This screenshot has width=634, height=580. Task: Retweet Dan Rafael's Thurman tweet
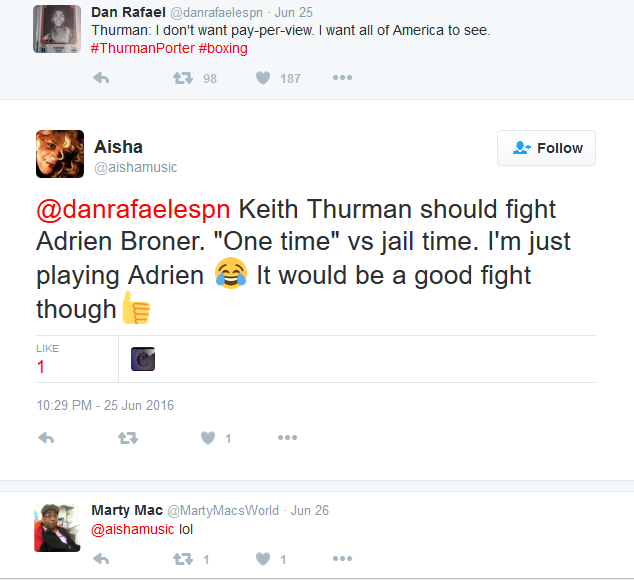coord(182,78)
